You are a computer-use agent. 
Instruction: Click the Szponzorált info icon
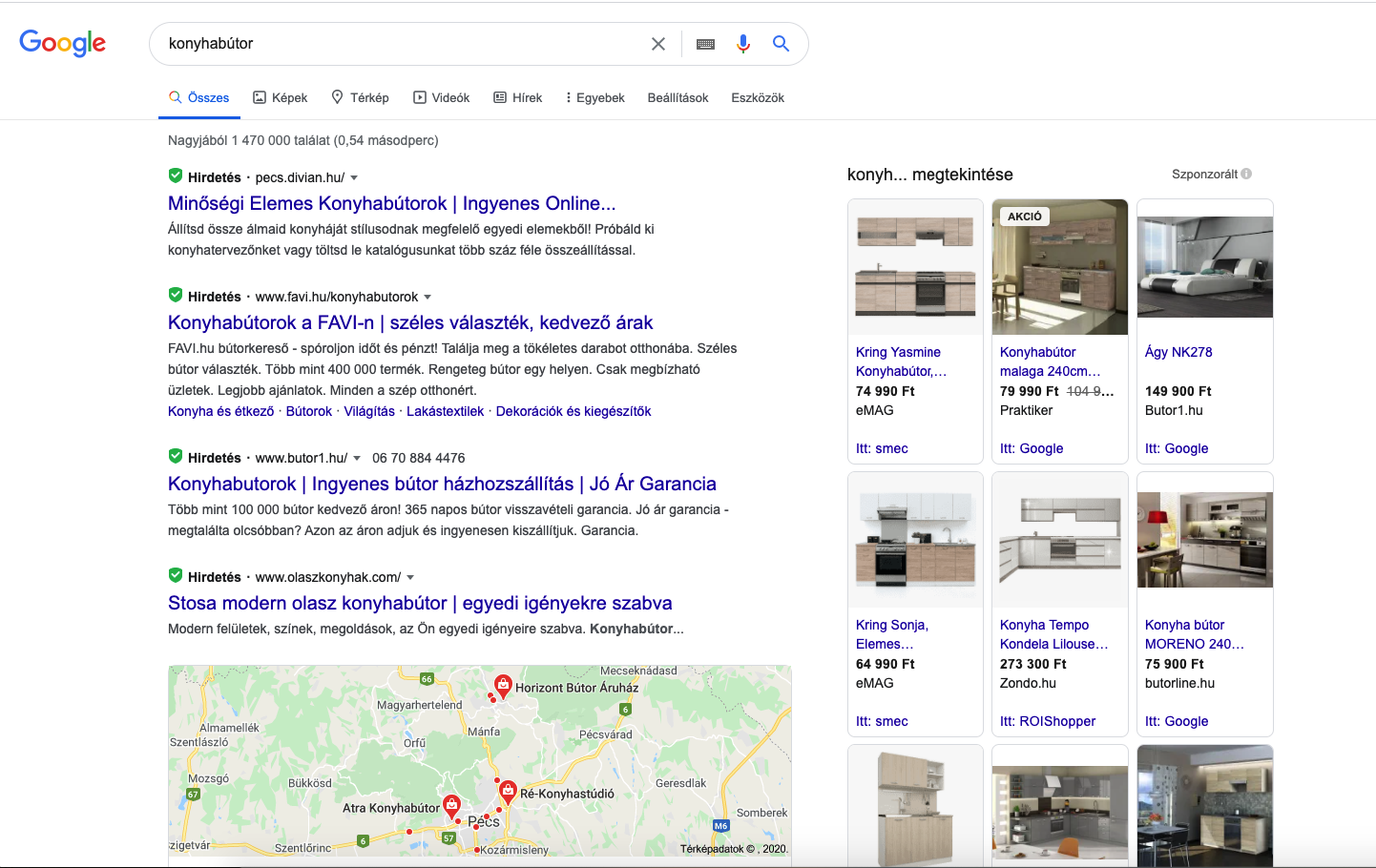click(1246, 174)
